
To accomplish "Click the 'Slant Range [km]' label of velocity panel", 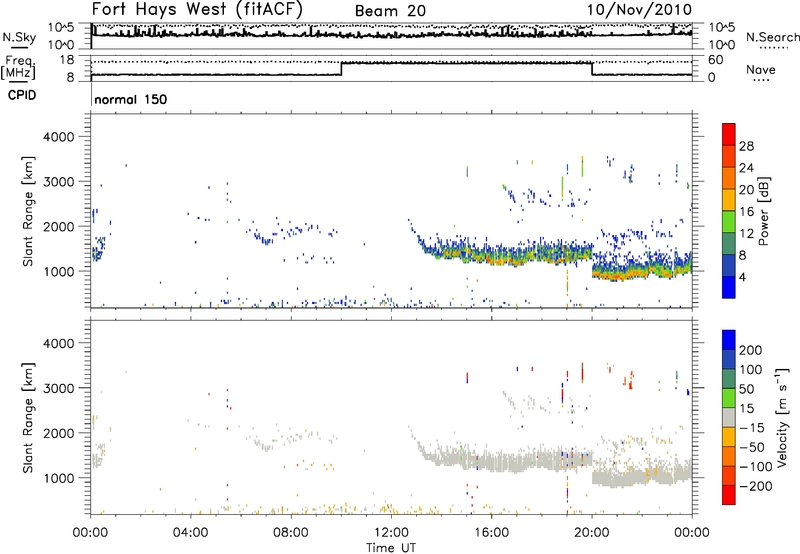I will coord(28,417).
